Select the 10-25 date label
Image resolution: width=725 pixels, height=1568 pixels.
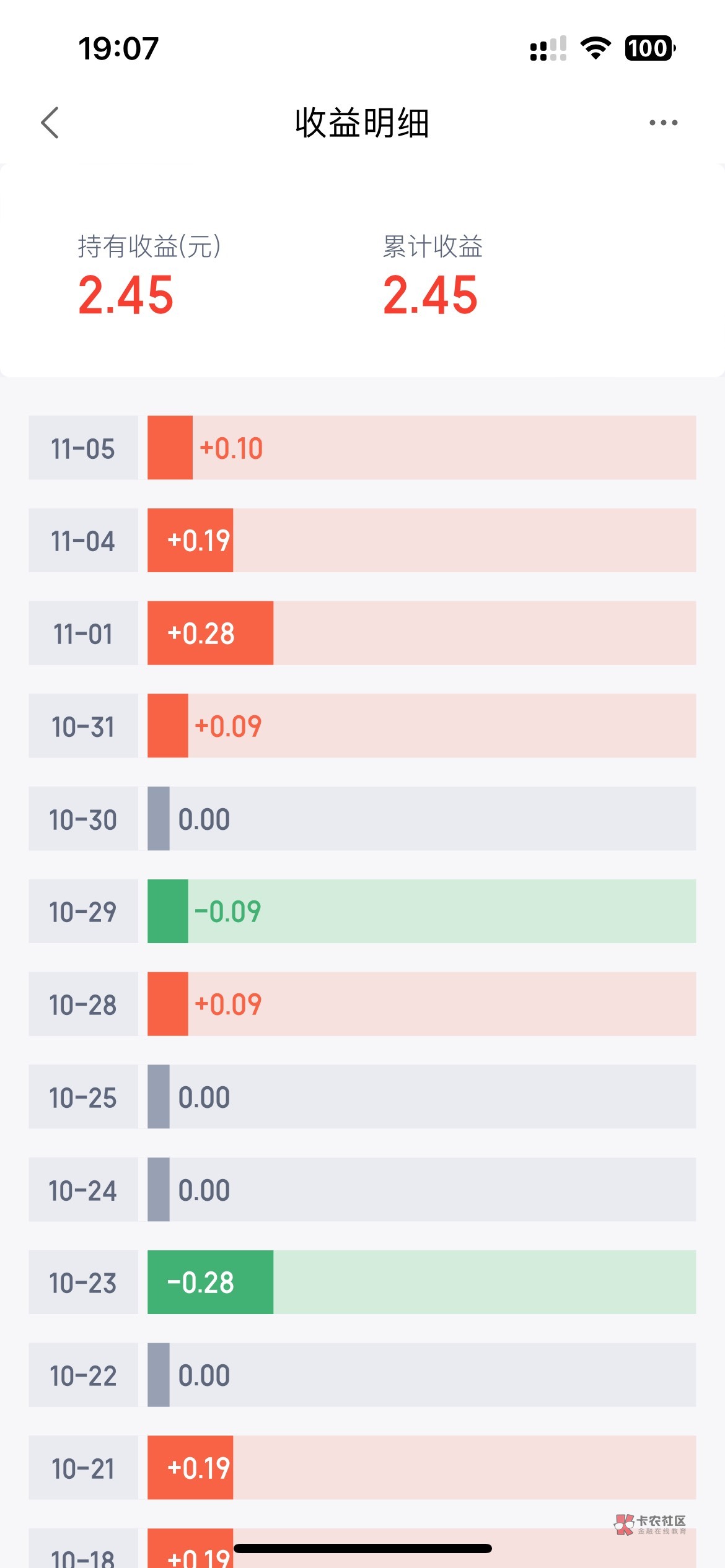(83, 1097)
